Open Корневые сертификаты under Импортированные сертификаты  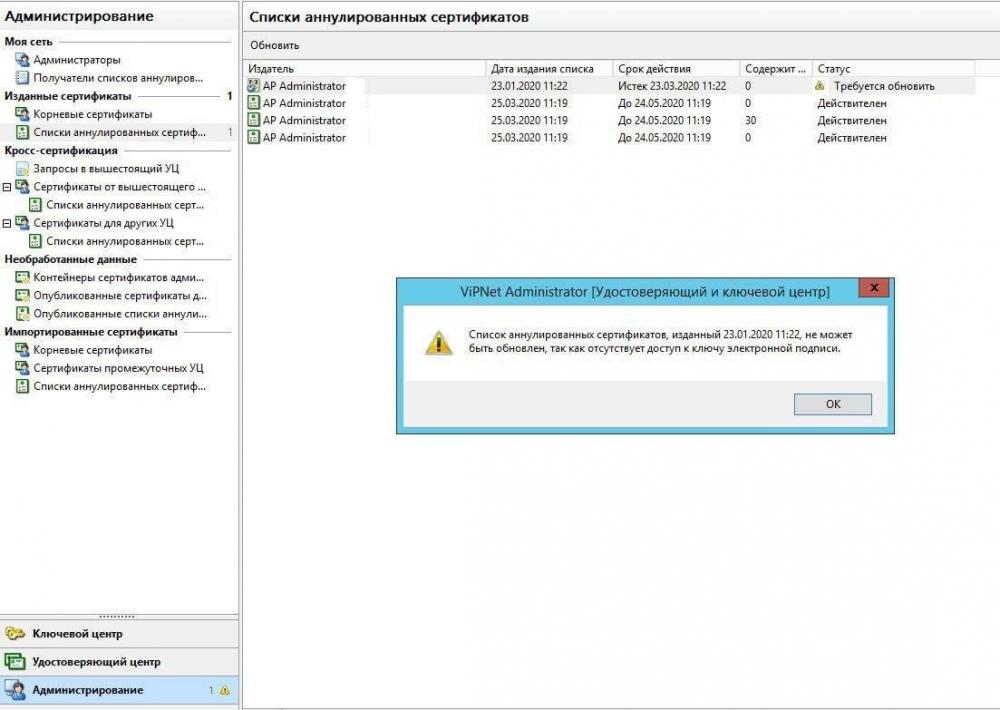click(x=92, y=350)
